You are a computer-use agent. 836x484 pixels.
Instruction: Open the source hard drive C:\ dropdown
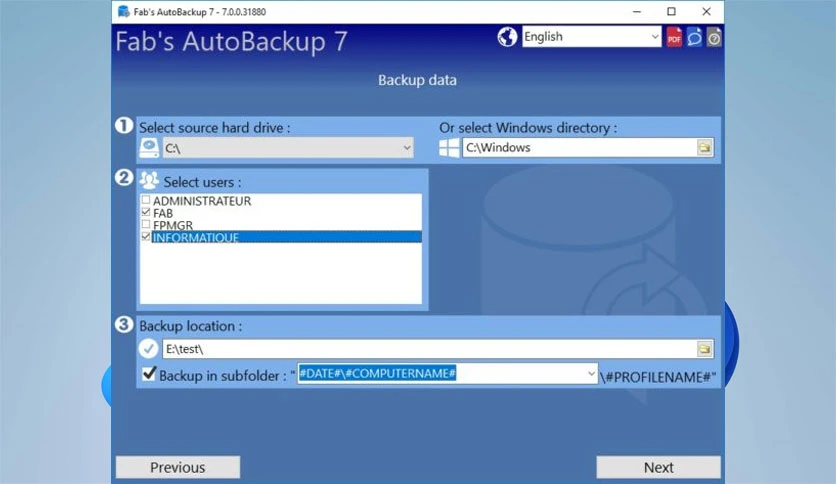pyautogui.click(x=288, y=148)
